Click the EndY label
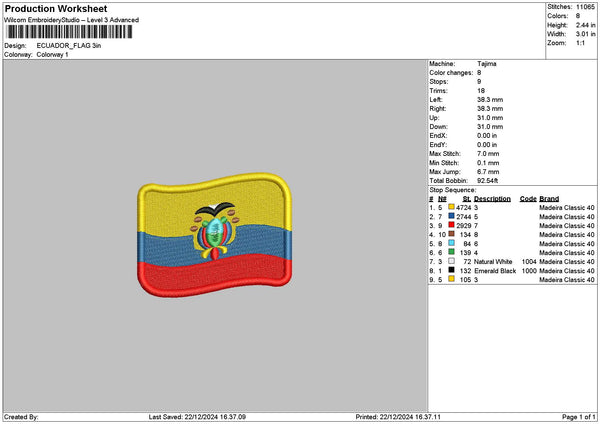Image resolution: width=600 pixels, height=424 pixels. coord(438,145)
